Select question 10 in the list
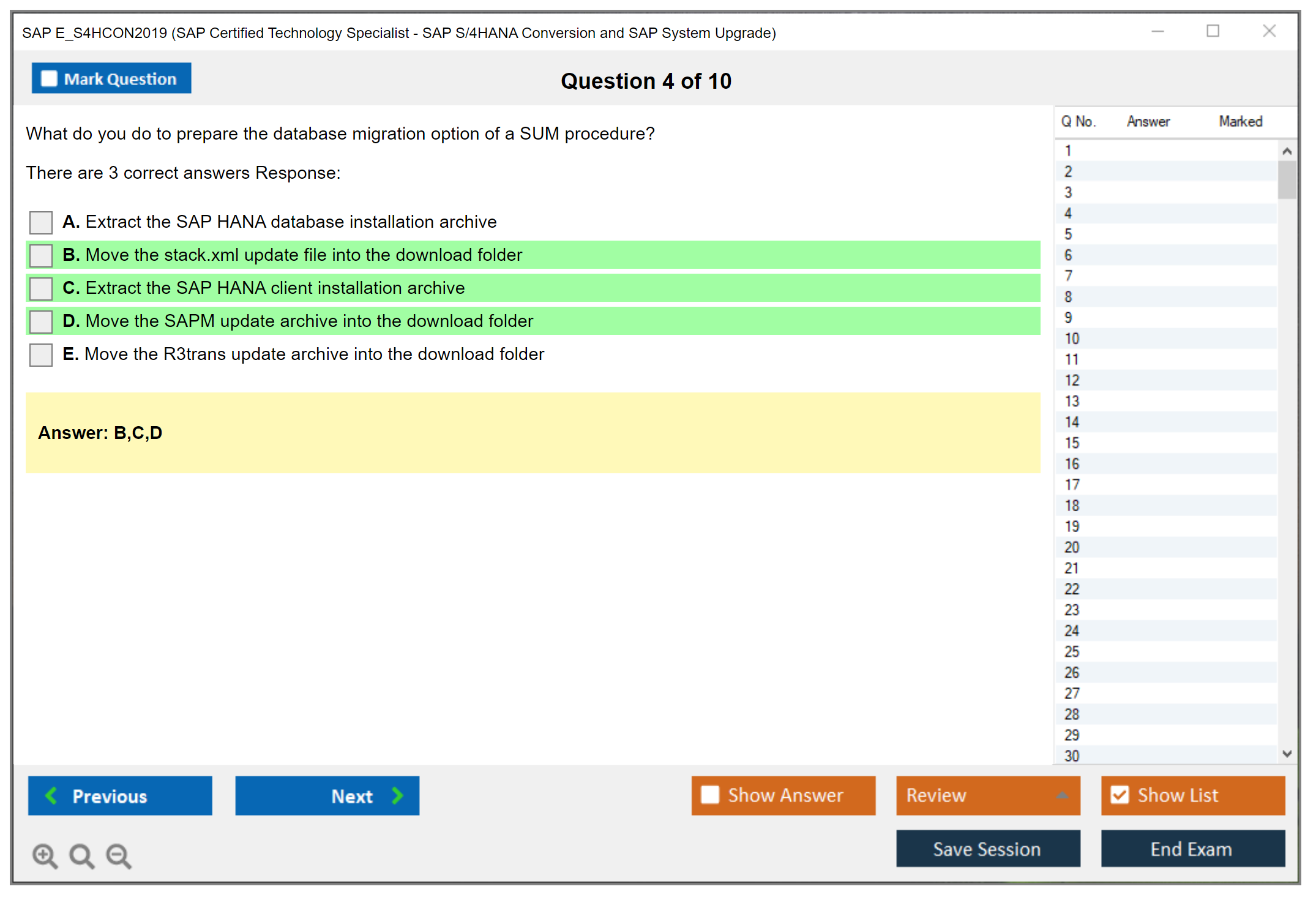 click(1072, 339)
